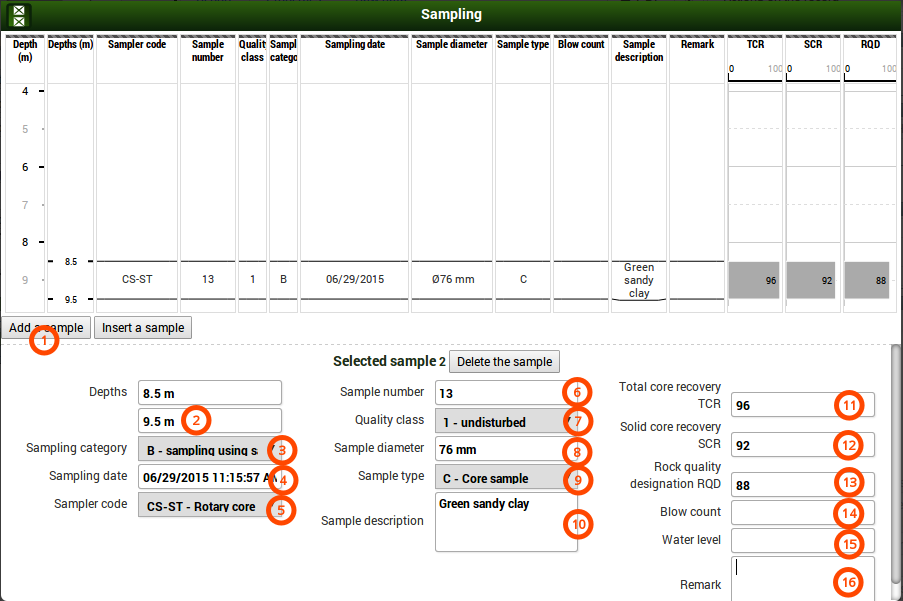Click the Blow count input field
Screen dimensions: 903x601
[x=780, y=513]
